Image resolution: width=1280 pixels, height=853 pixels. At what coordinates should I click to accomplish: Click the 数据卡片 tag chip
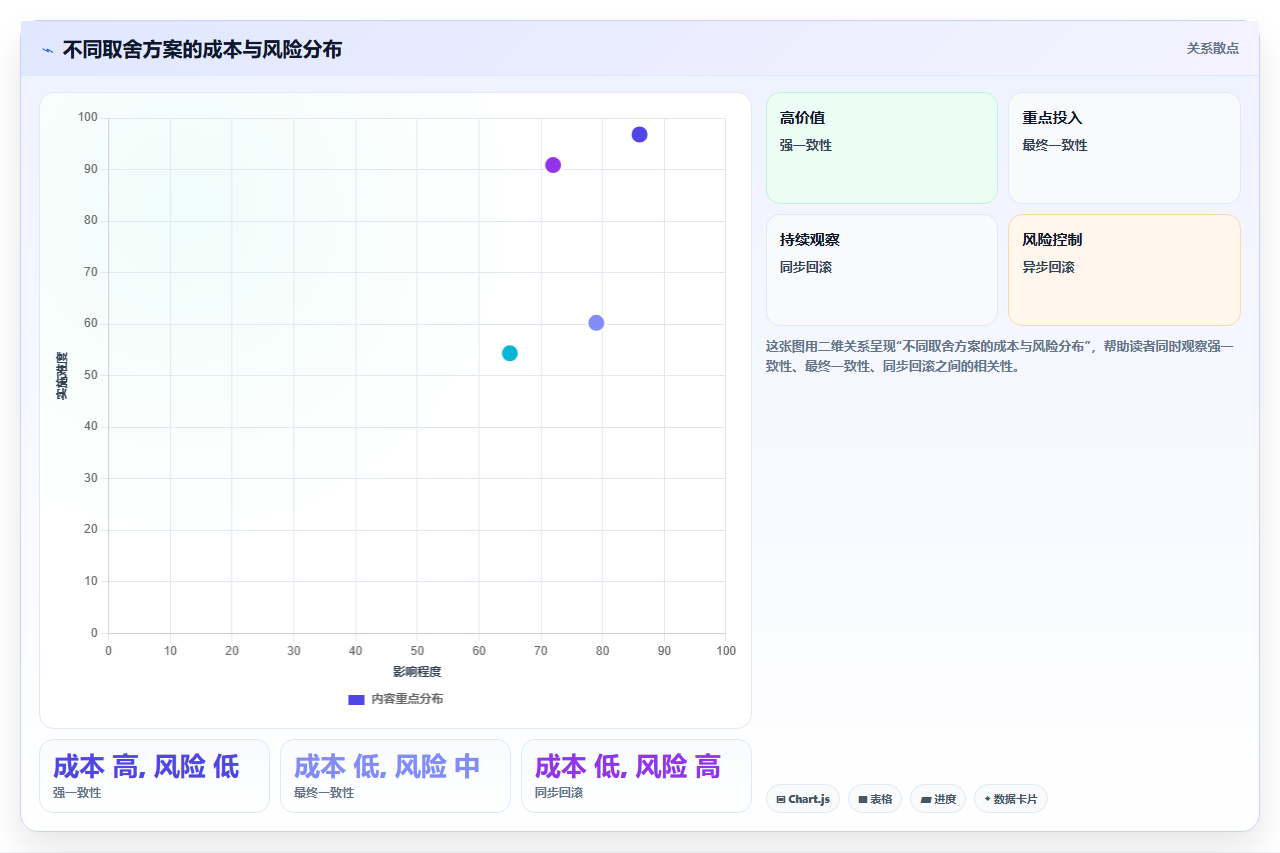tap(1011, 799)
